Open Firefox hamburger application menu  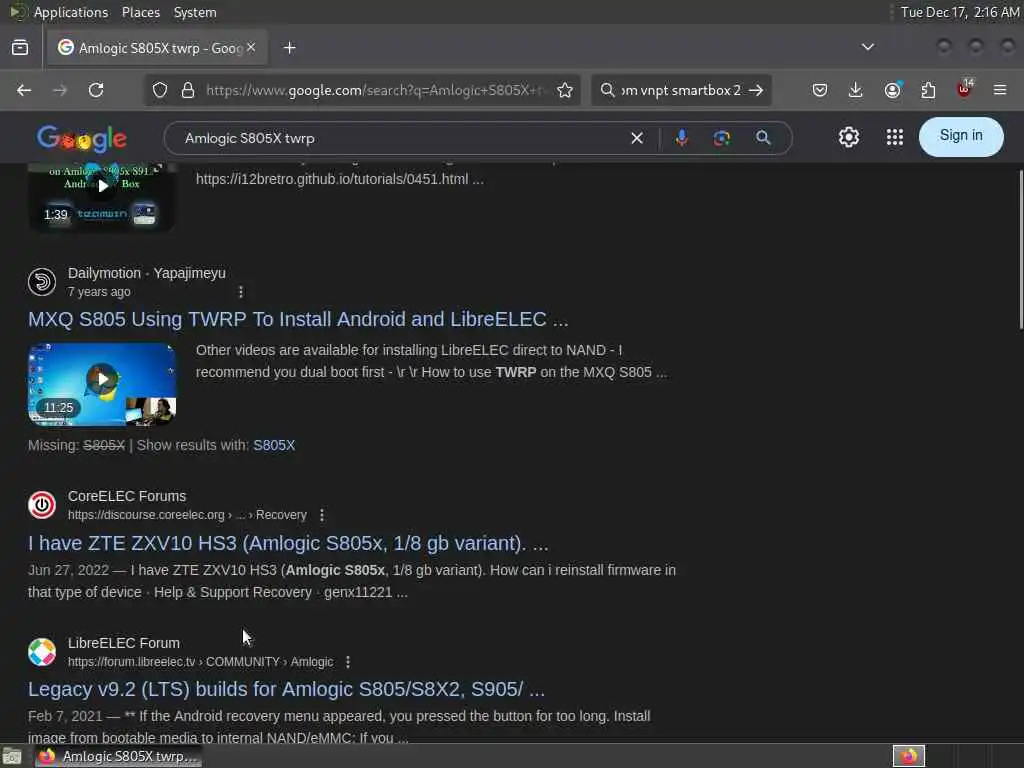coord(1000,90)
